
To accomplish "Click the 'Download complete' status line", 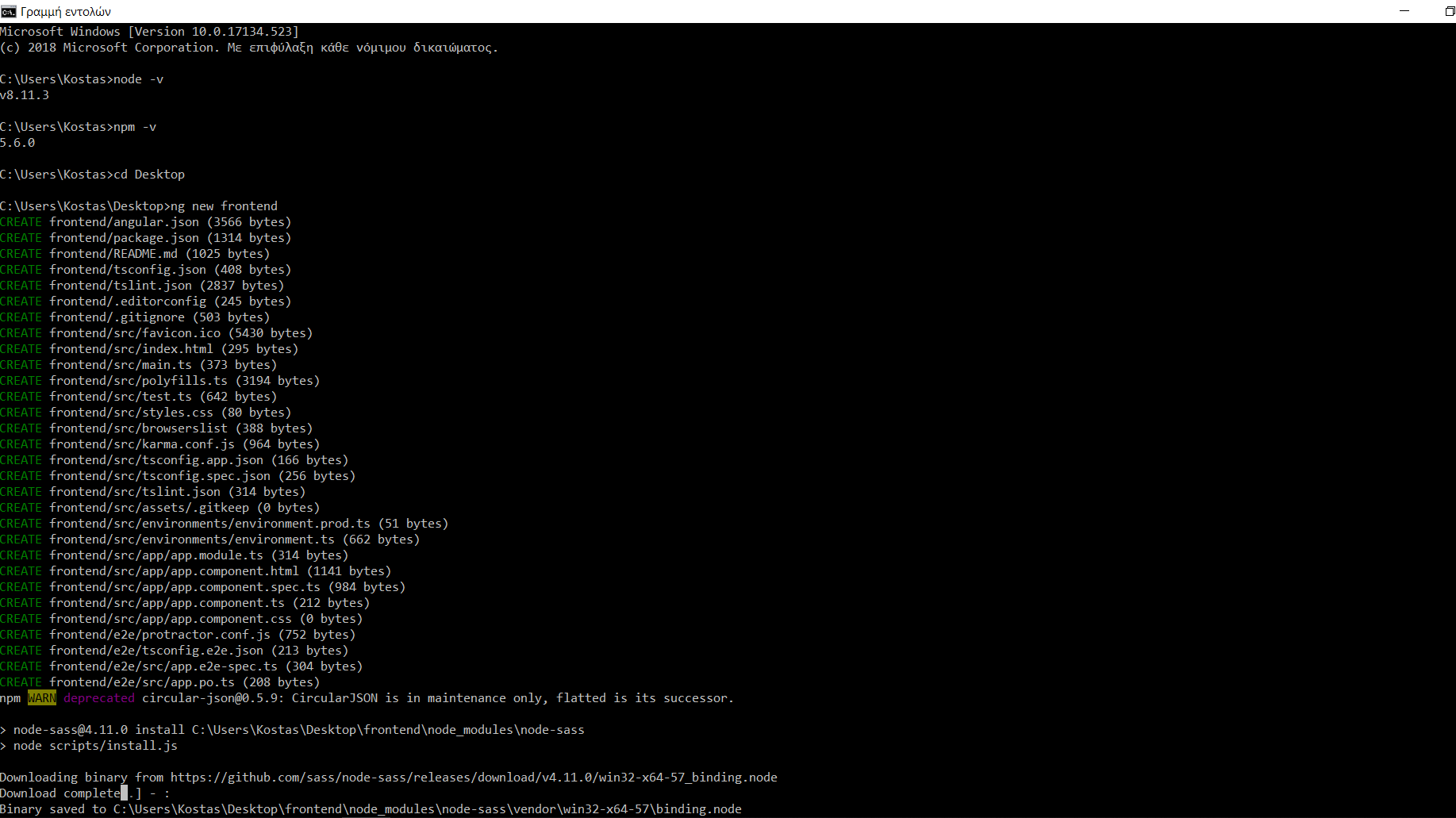I will click(x=85, y=793).
